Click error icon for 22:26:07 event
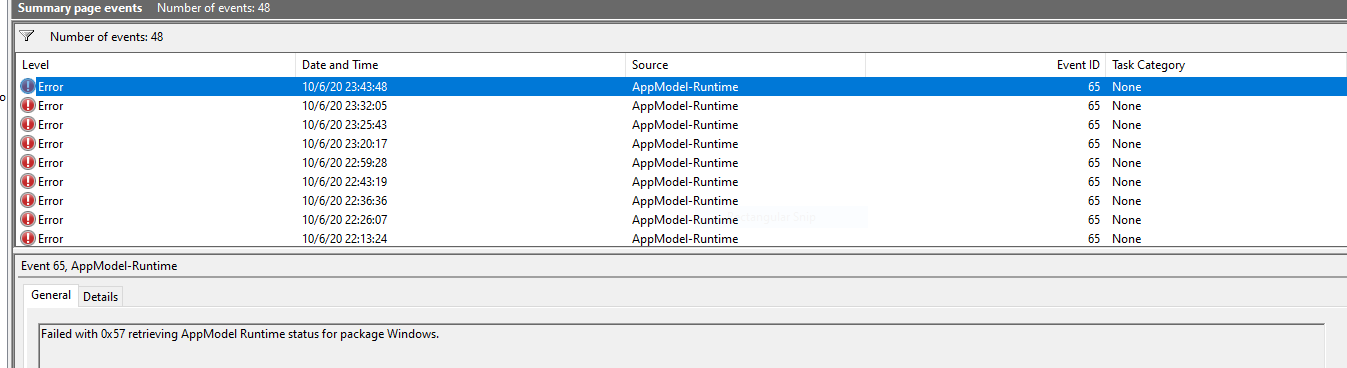Image resolution: width=1347 pixels, height=368 pixels. [x=28, y=220]
